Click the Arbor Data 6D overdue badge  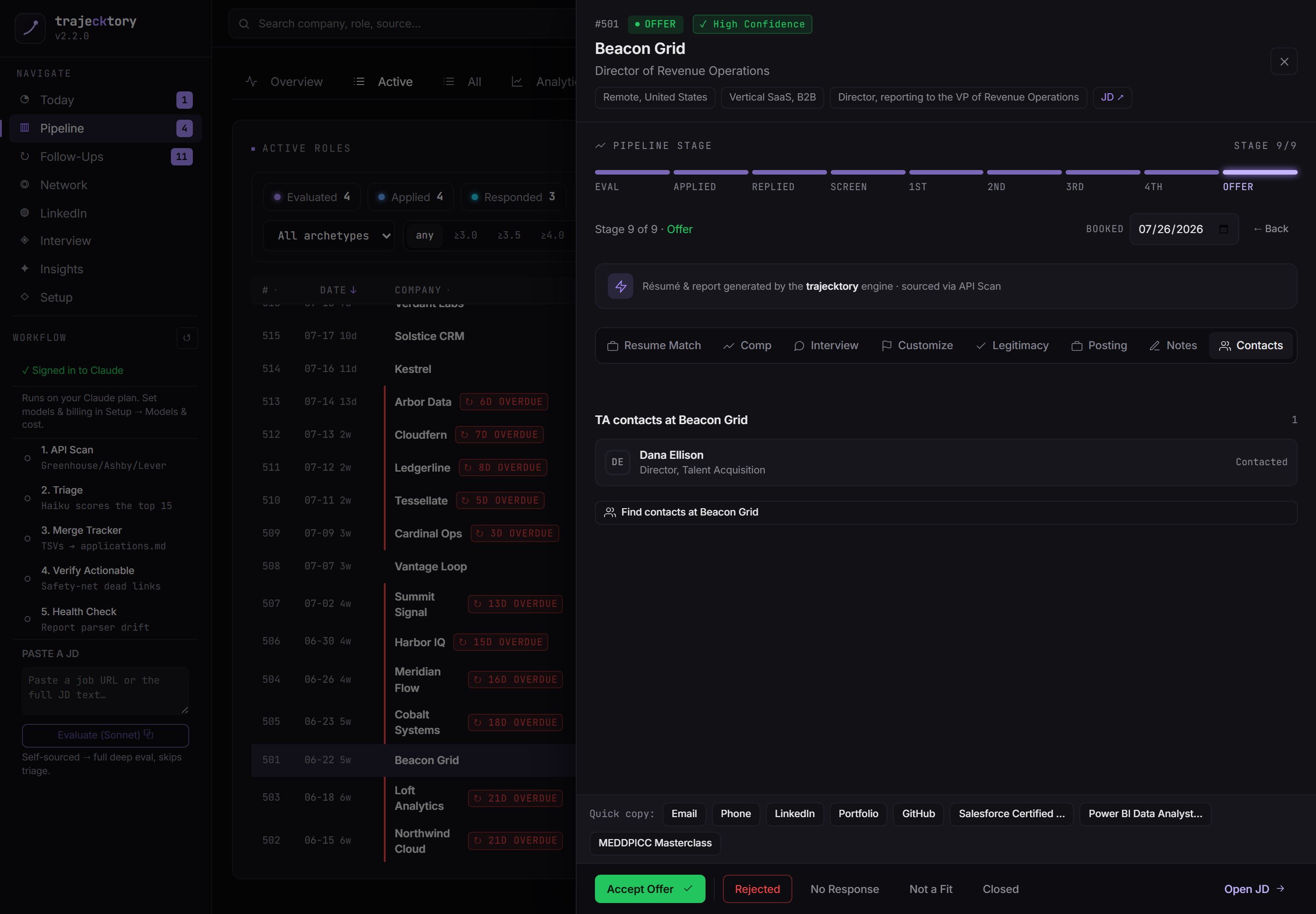click(x=504, y=402)
